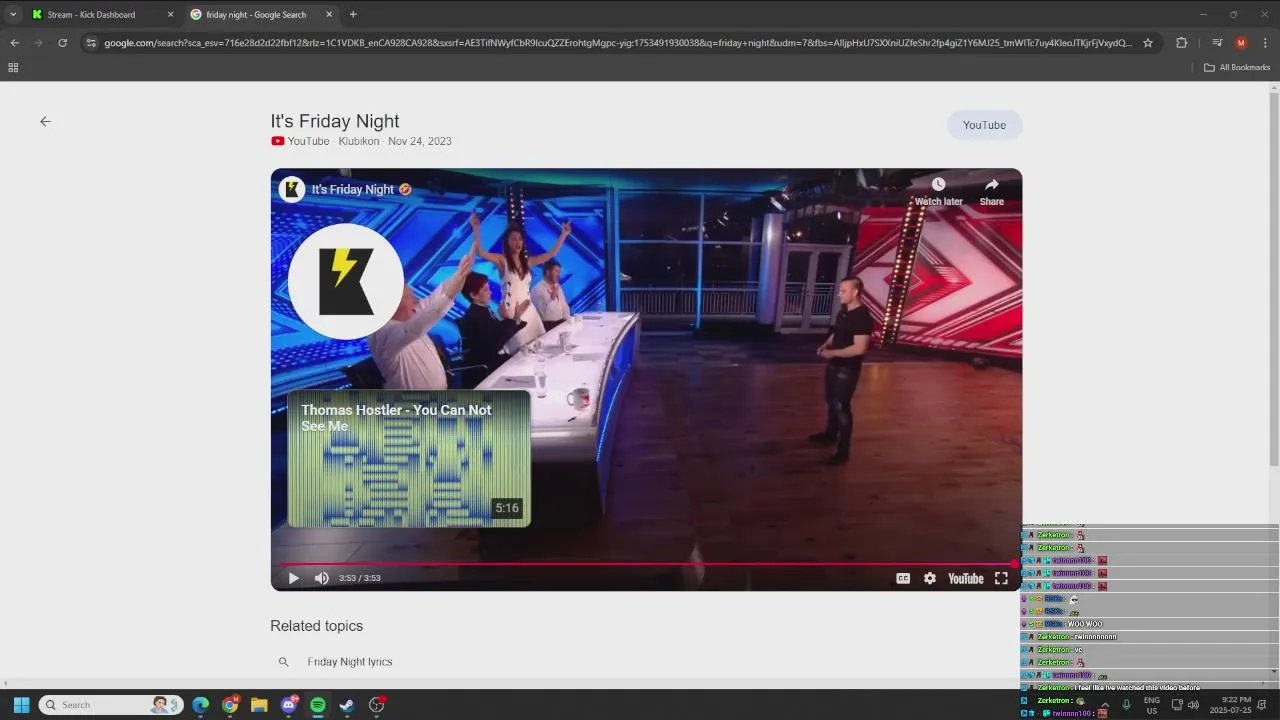Viewport: 1280px width, 720px height.
Task: Open OBS Studio from the taskbar
Action: click(377, 705)
